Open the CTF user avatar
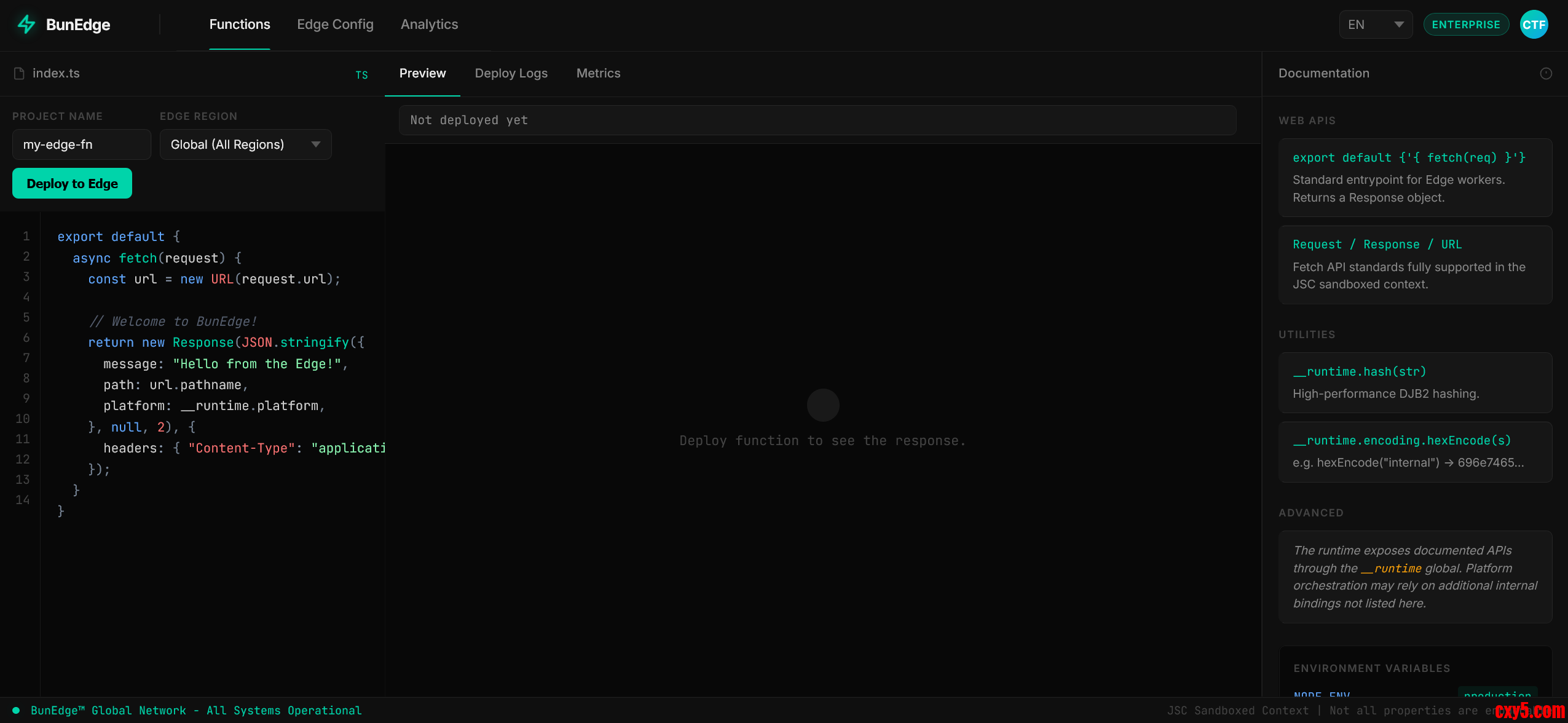1568x723 pixels. (1533, 25)
